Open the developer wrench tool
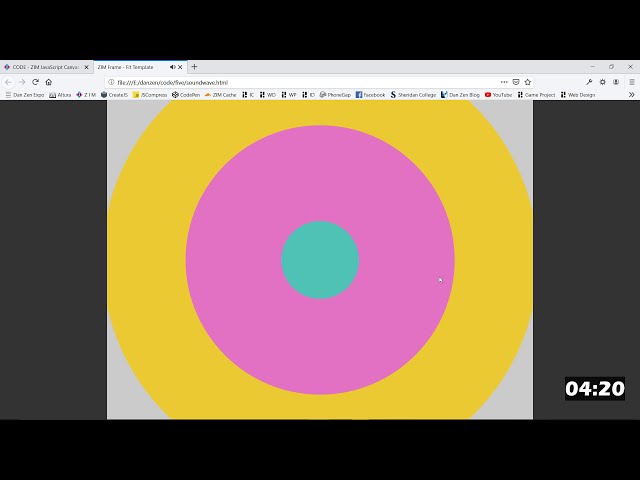Image resolution: width=640 pixels, height=480 pixels. 589,82
